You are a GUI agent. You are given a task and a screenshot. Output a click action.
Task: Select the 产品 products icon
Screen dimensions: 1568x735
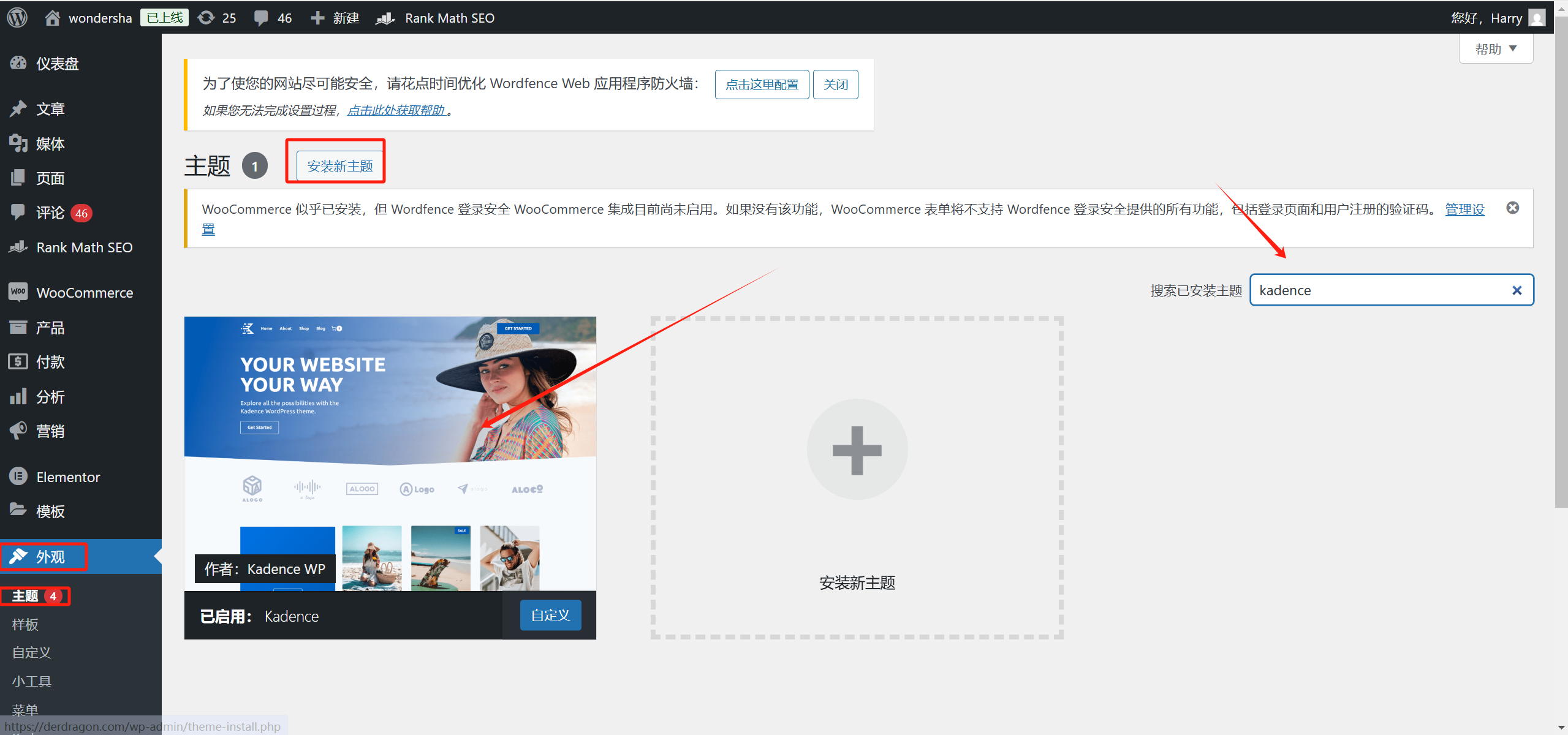point(18,326)
